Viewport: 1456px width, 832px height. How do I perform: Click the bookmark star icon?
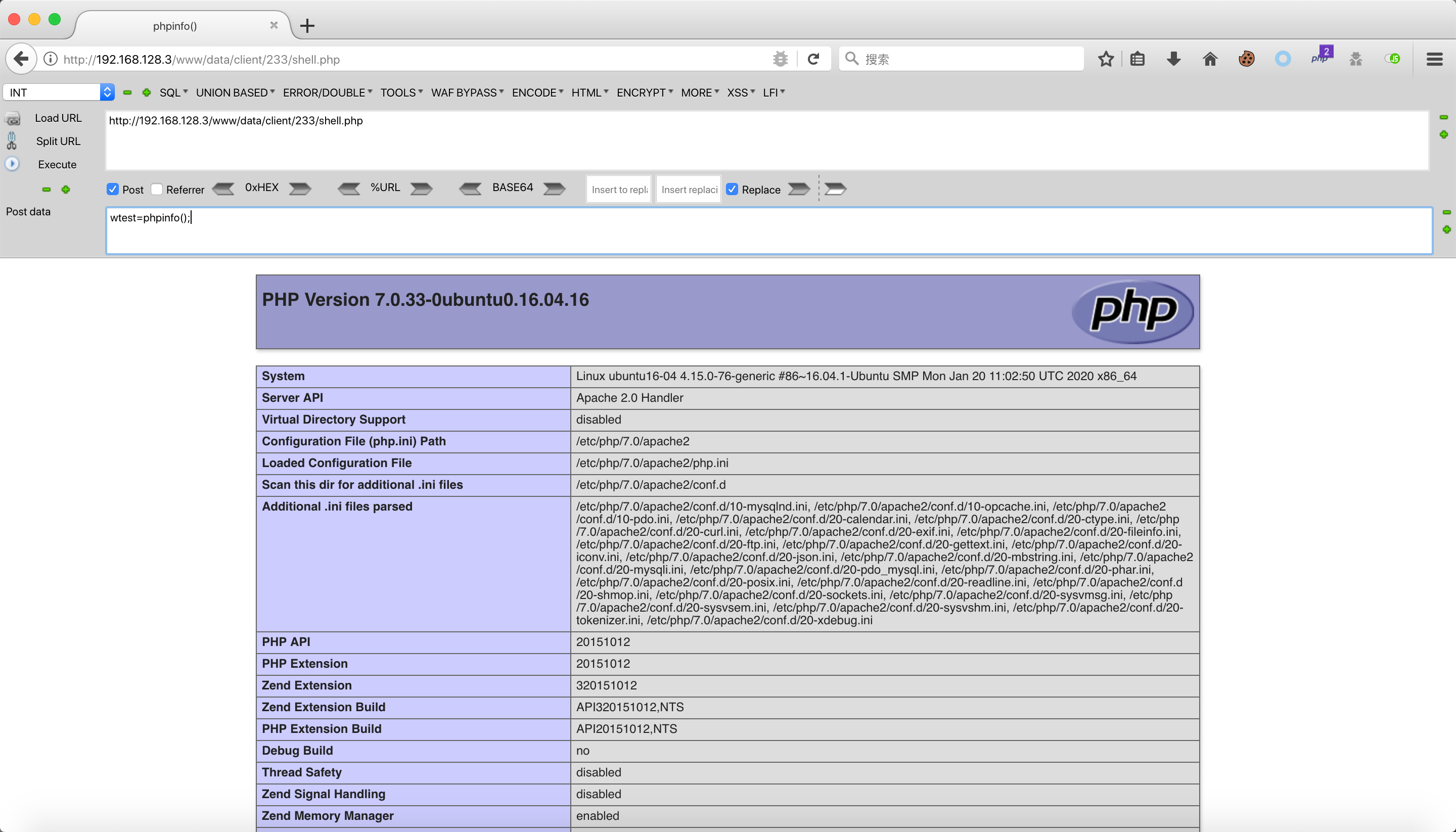pos(1106,59)
